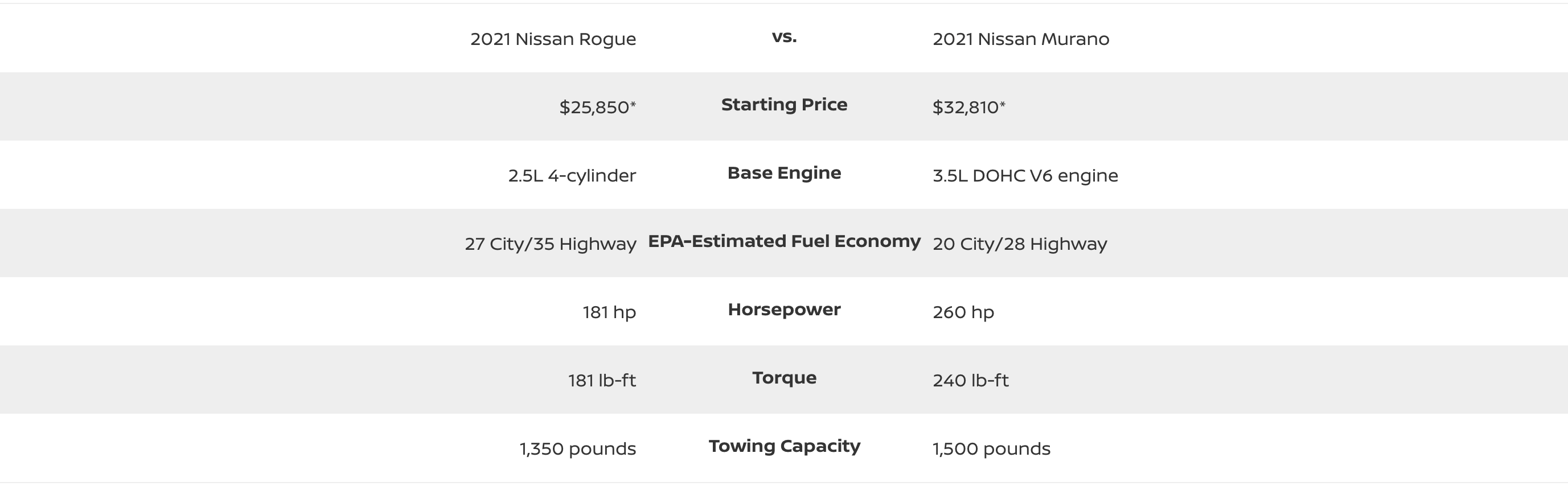Click the 2.5L 4-cylinder engine text
Image resolution: width=1568 pixels, height=486 pixels.
[x=572, y=176]
